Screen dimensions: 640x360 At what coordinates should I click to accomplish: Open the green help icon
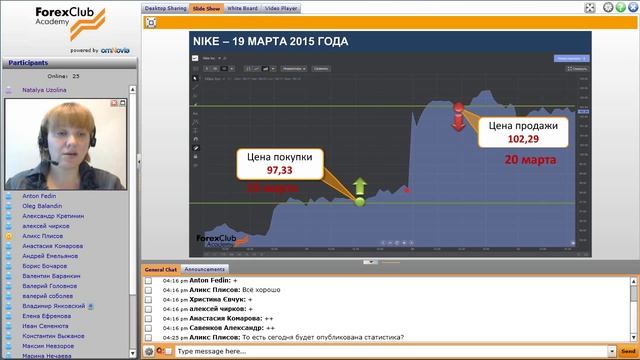621,7
